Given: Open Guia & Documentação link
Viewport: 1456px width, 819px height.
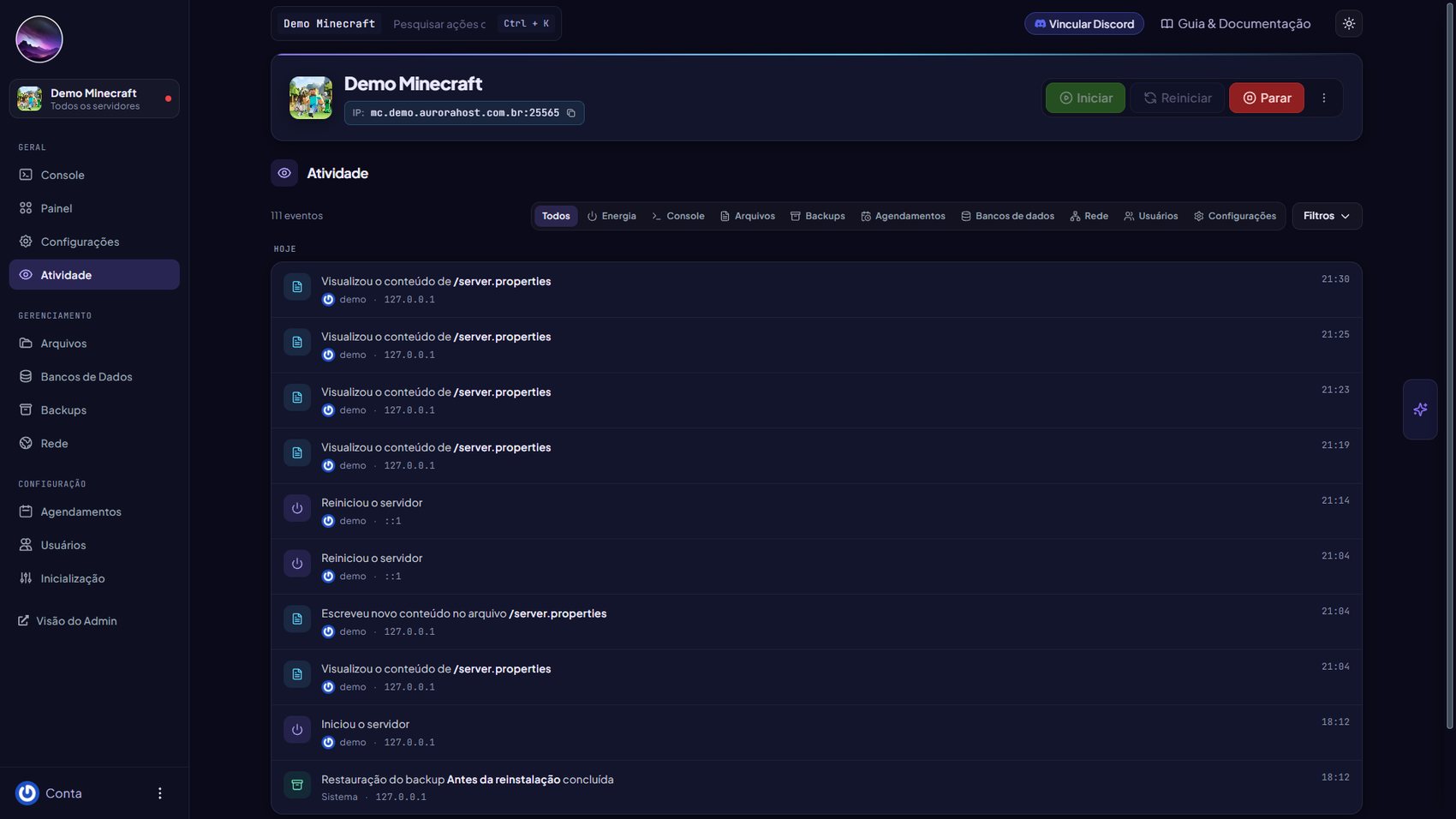Looking at the screenshot, I should (1236, 24).
